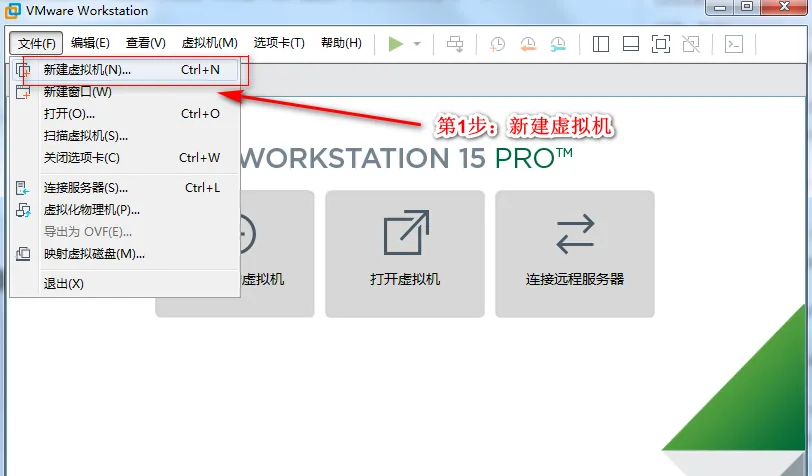The width and height of the screenshot is (812, 476).
Task: Toggle the thumbnail bar layout icon
Action: coord(631,44)
